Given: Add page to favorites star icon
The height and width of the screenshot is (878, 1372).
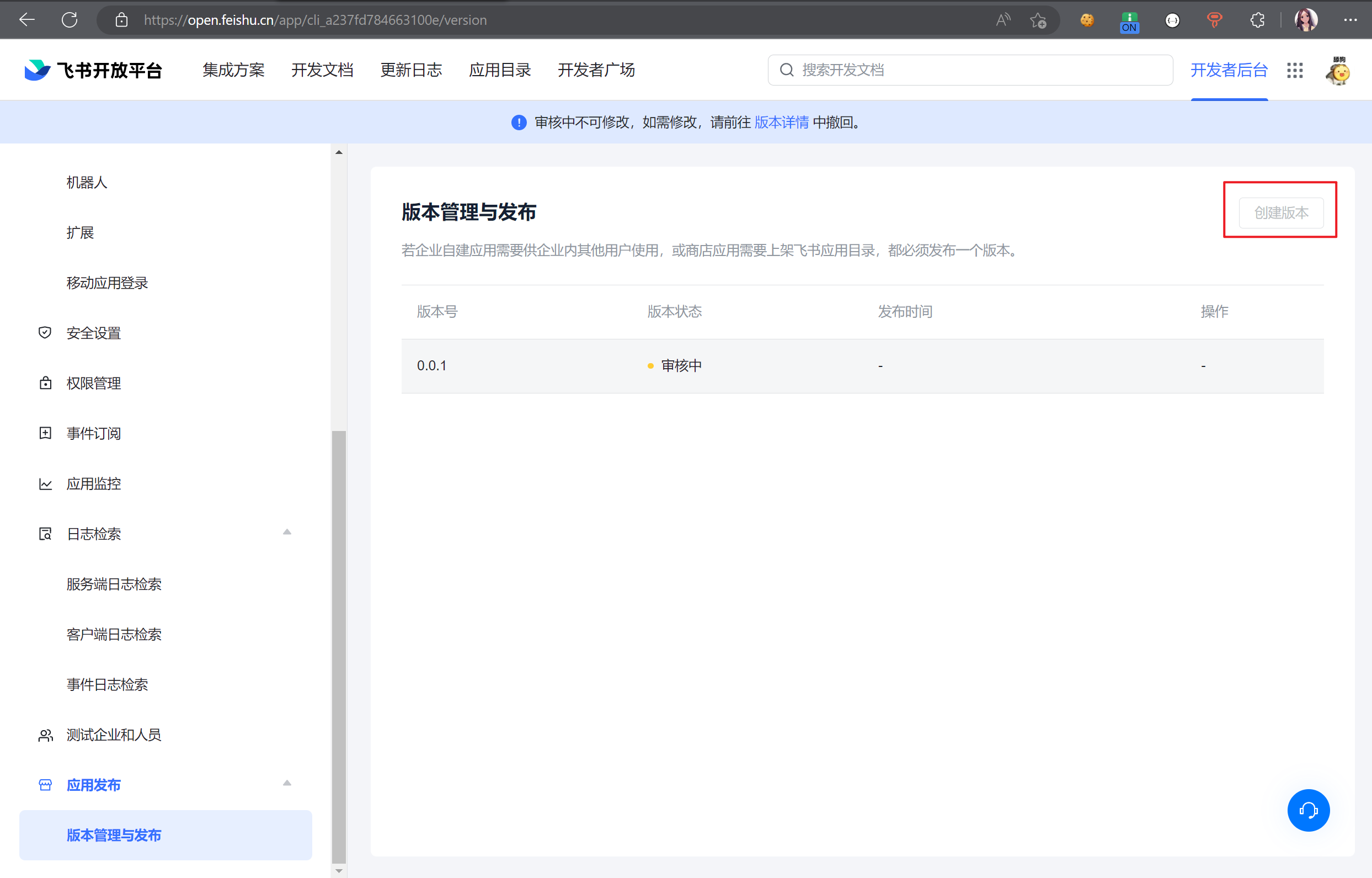Looking at the screenshot, I should tap(1038, 20).
